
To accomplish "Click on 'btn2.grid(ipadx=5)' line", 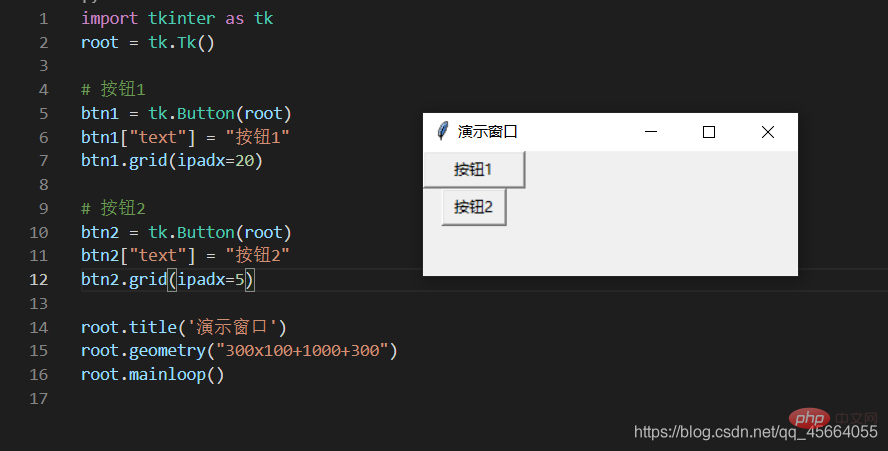I will pyautogui.click(x=168, y=279).
